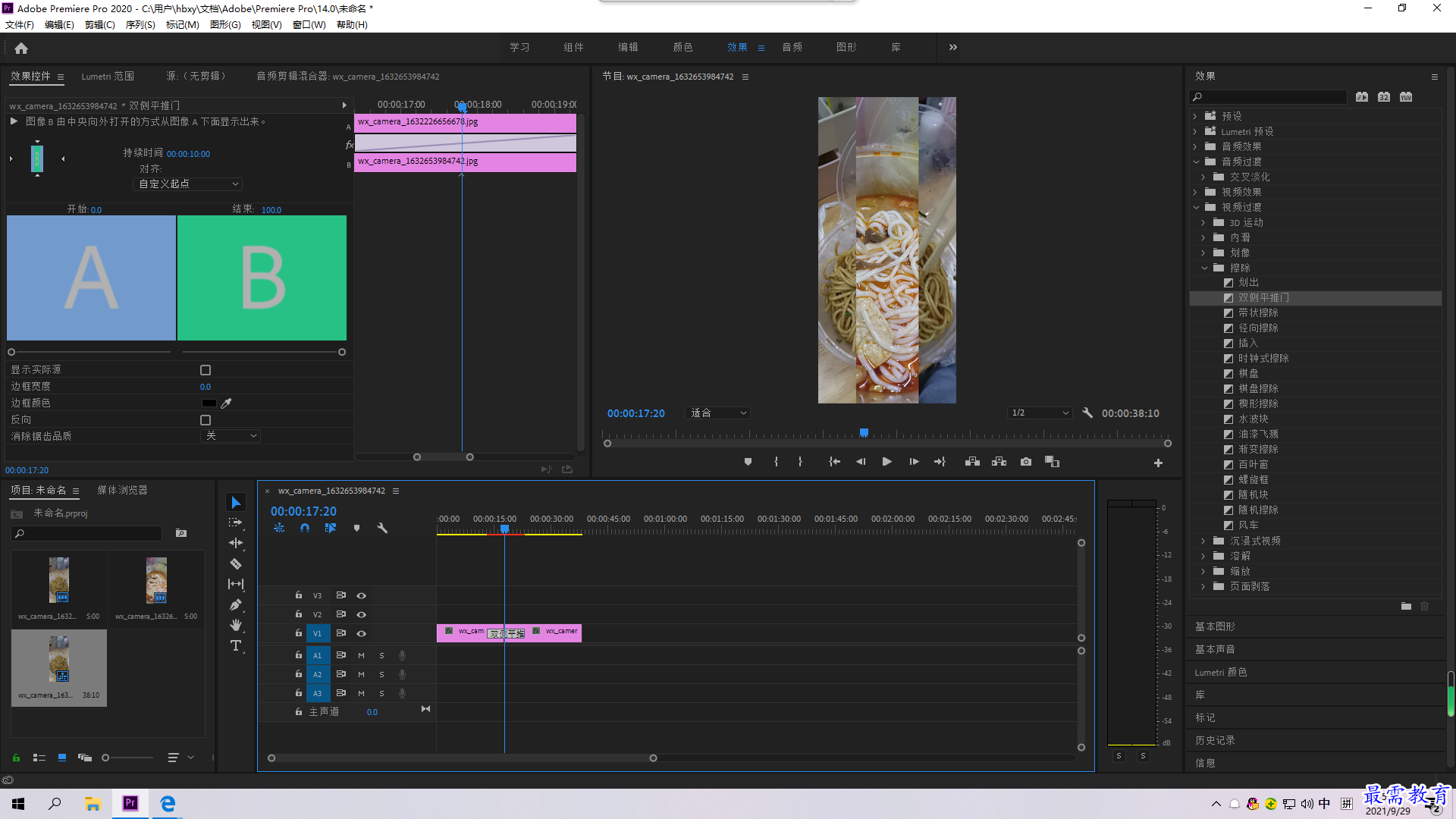The height and width of the screenshot is (819, 1456).
Task: Click the Extract button
Action: tap(999, 462)
